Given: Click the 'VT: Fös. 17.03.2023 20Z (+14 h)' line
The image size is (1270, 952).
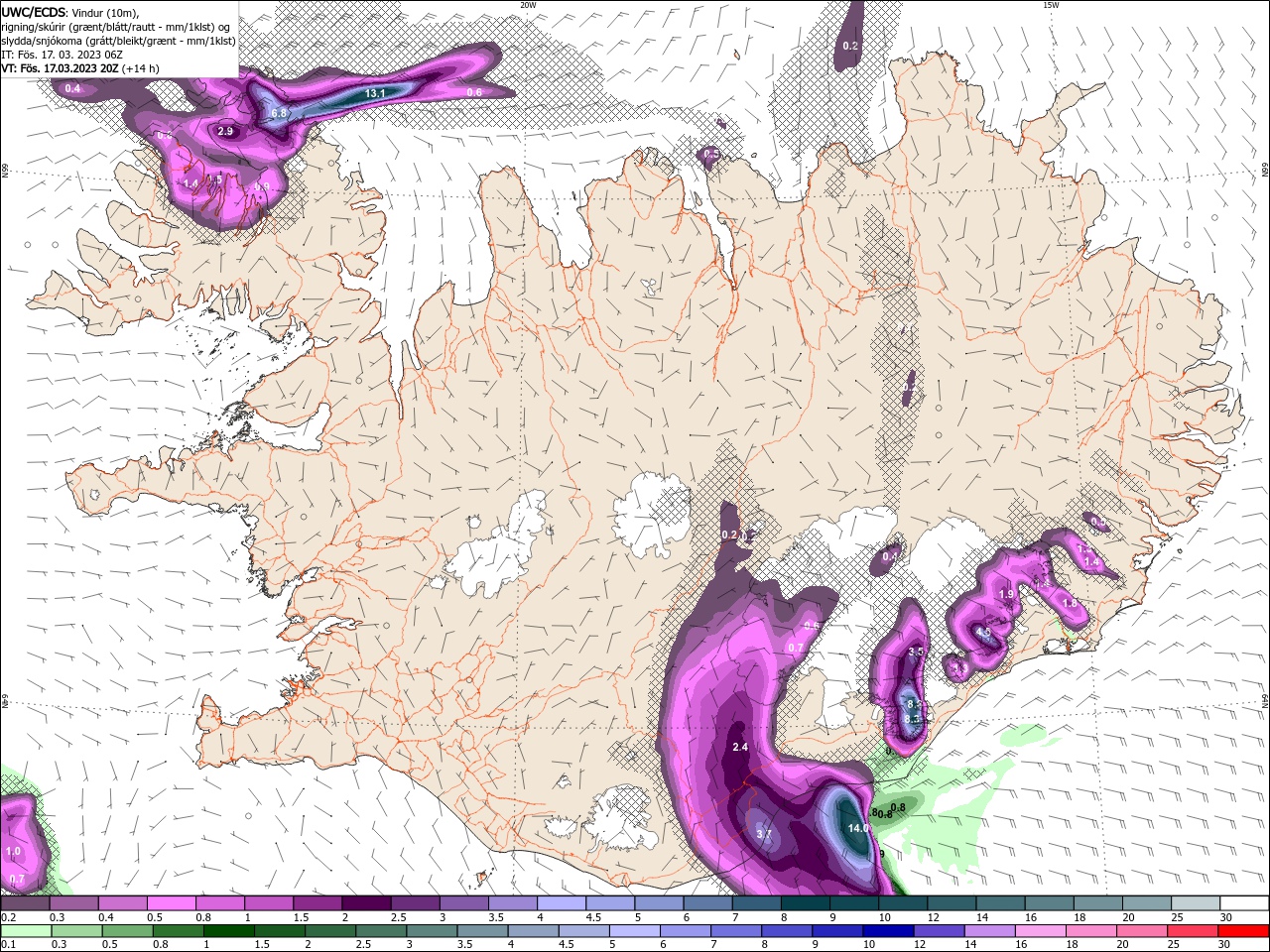Looking at the screenshot, I should coord(80,68).
